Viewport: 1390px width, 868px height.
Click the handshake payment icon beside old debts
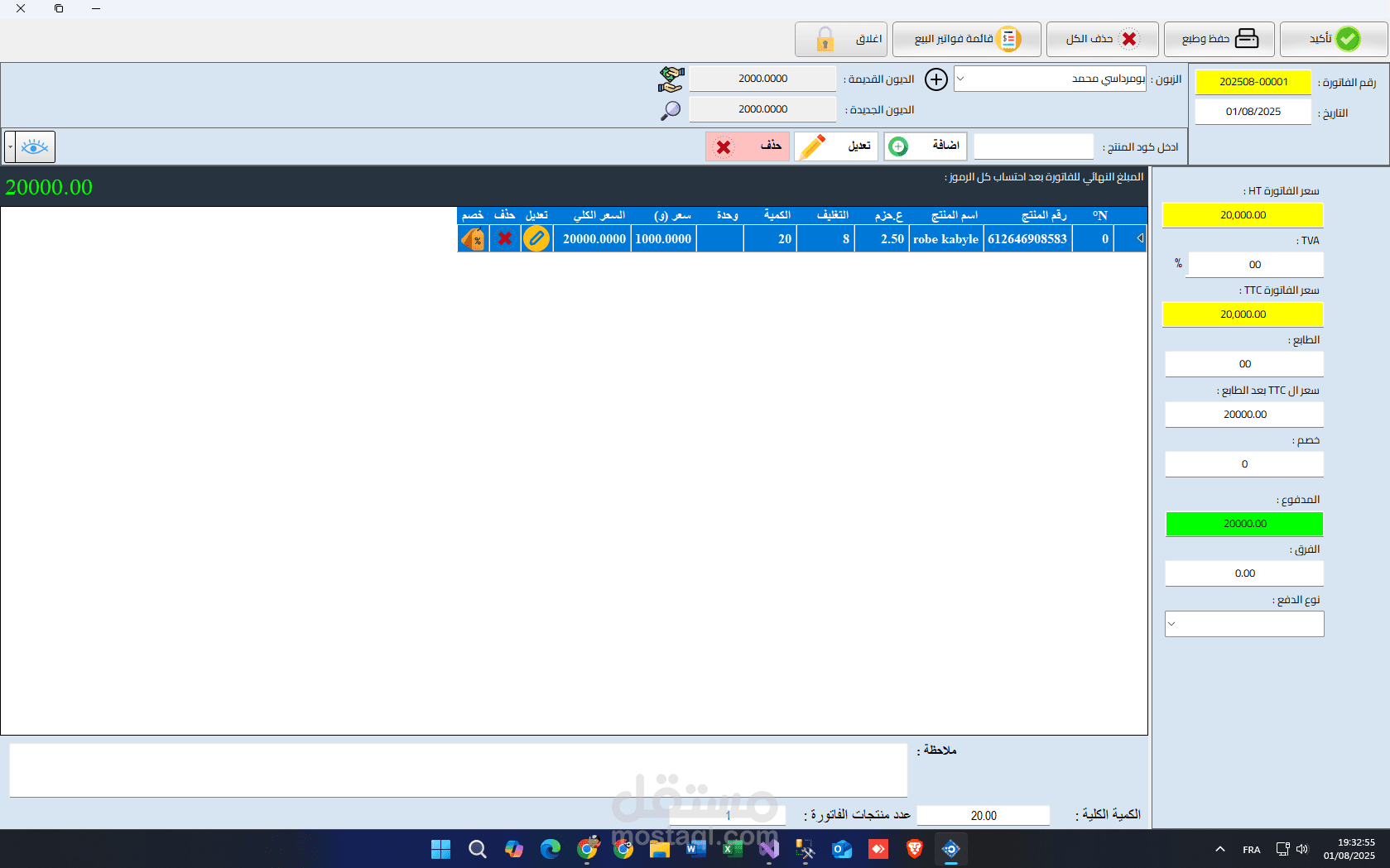[671, 79]
